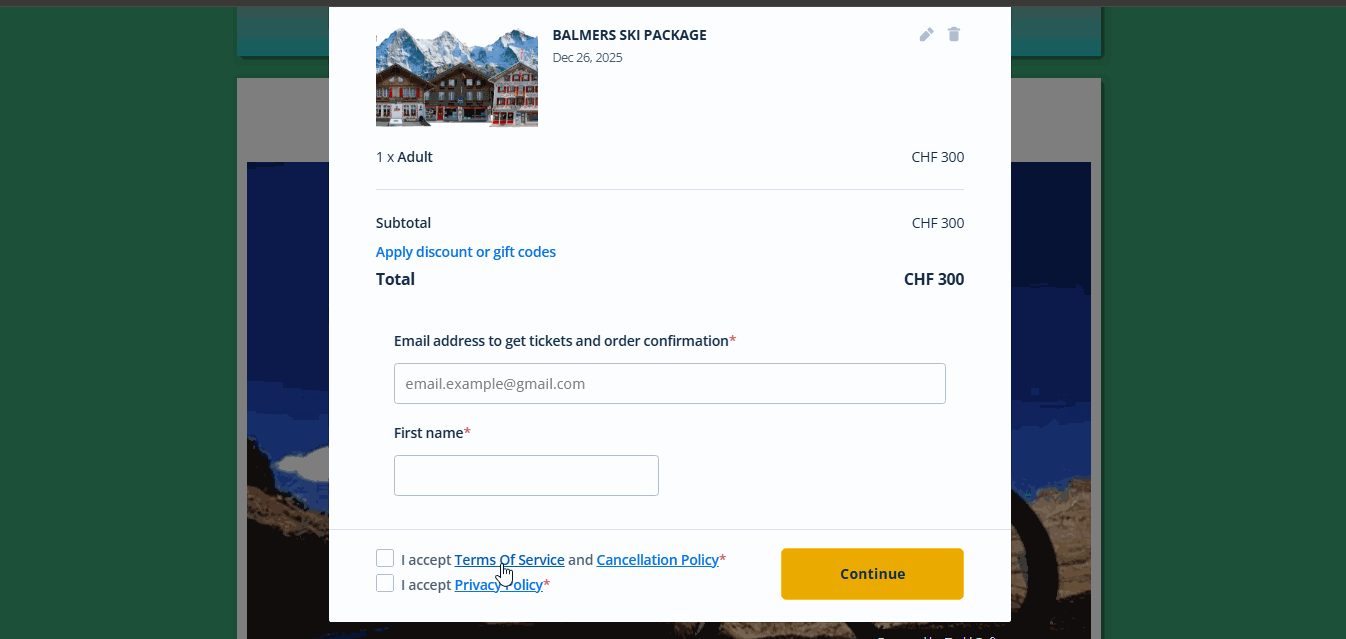Click the bold Total label
Viewport: 1346px width, 639px height.
(395, 279)
